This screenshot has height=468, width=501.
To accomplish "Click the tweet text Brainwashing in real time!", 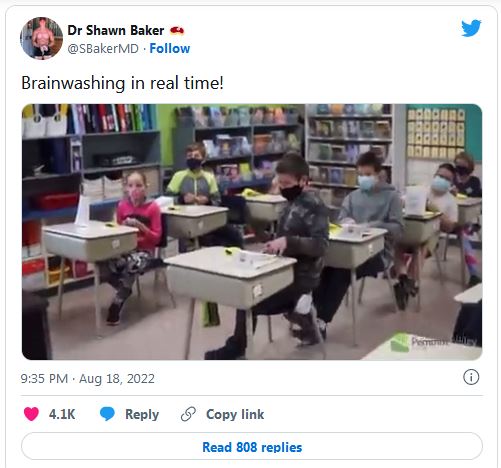I will click(122, 83).
